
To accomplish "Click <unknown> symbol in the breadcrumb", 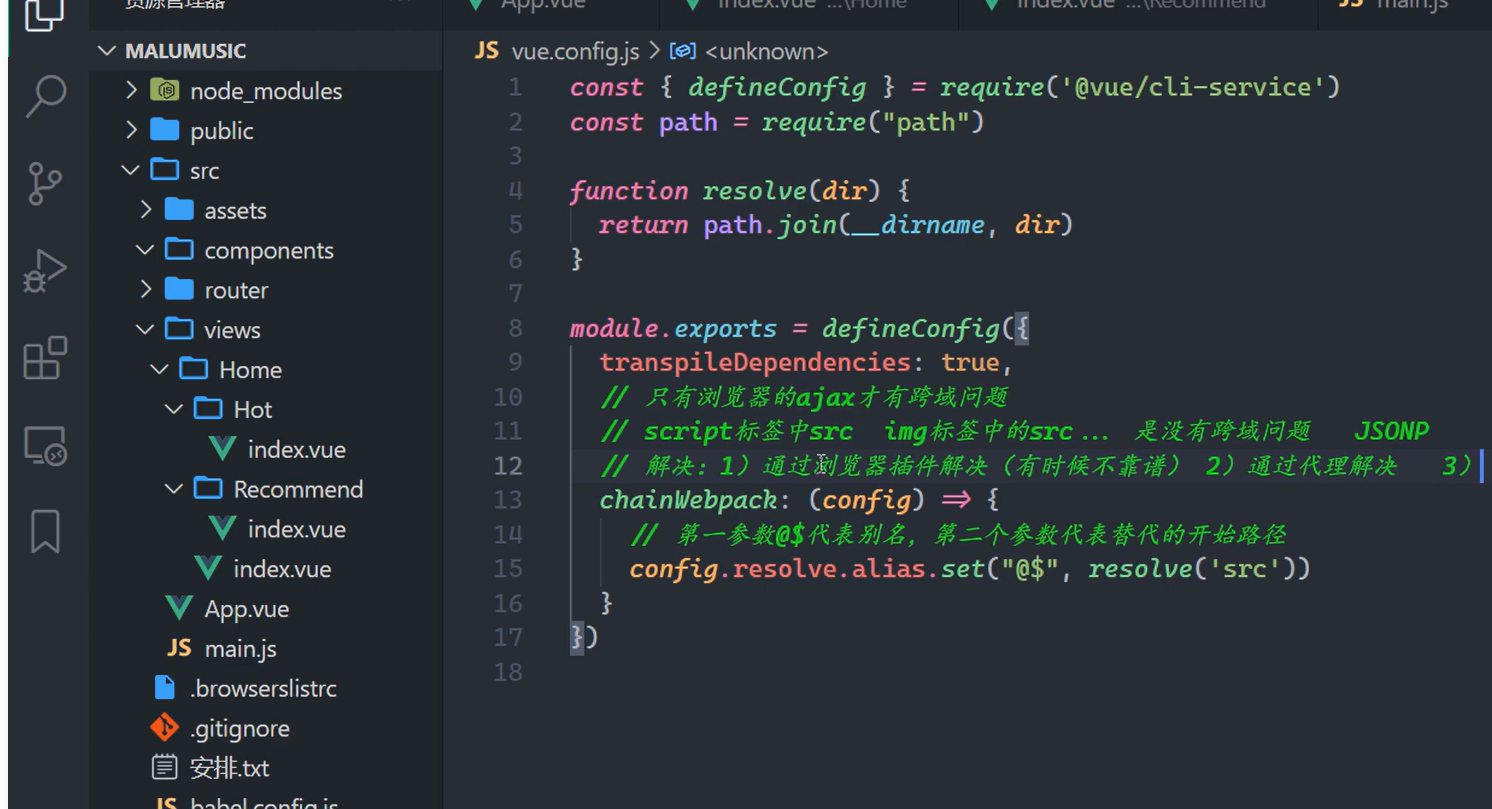I will tap(767, 51).
